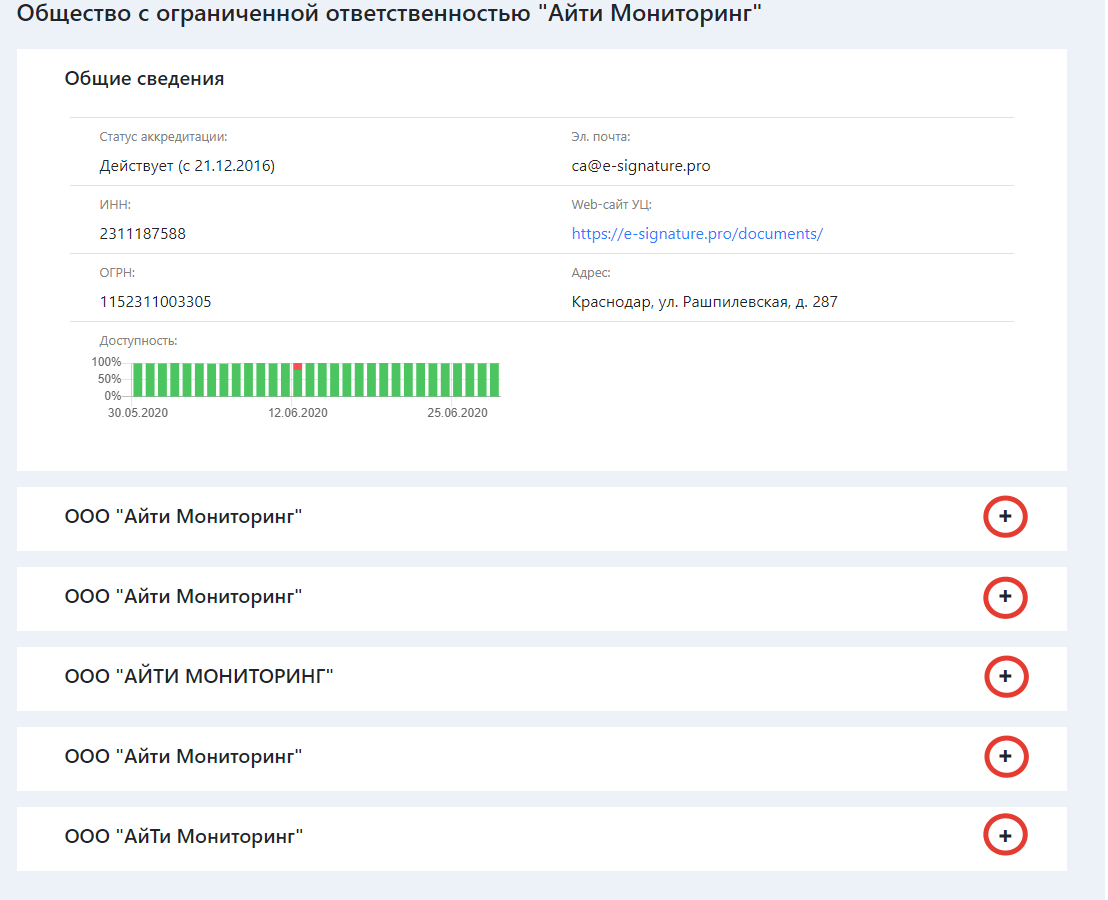The image size is (1108, 900).
Task: Click the address Краснодар, ул. Рашпилевская
Action: (x=704, y=302)
